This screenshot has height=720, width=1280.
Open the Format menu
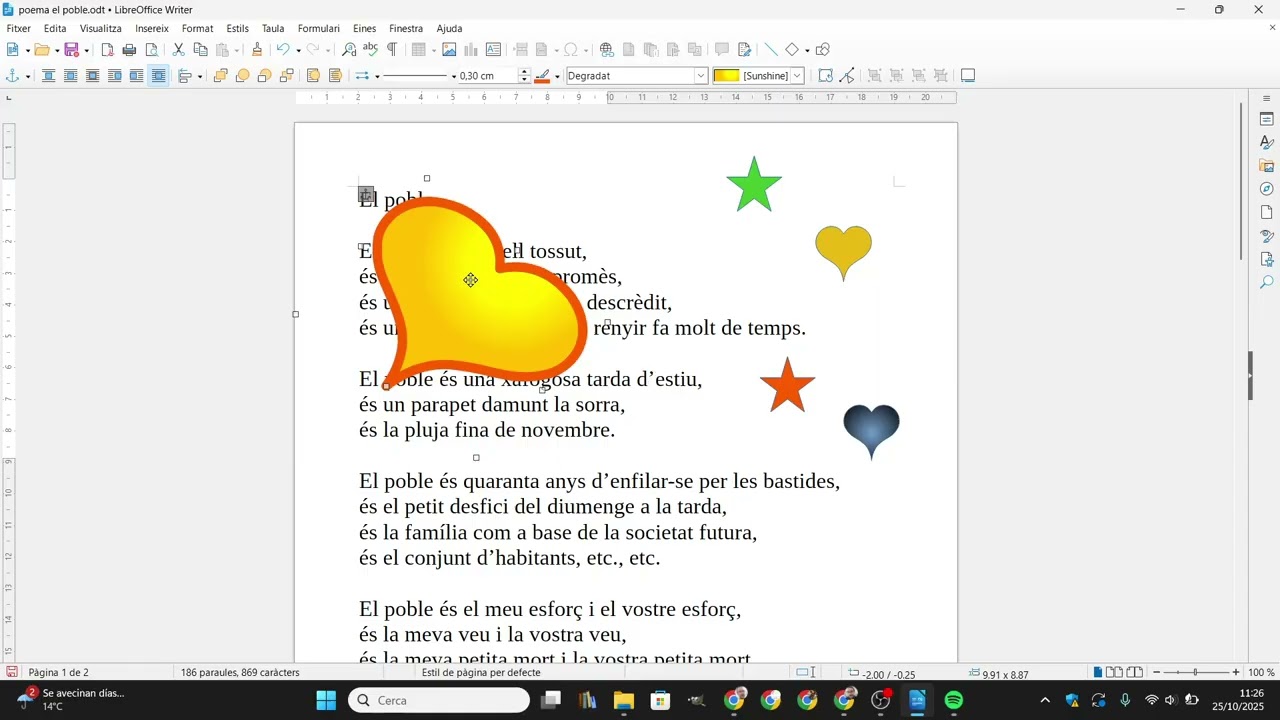point(197,29)
